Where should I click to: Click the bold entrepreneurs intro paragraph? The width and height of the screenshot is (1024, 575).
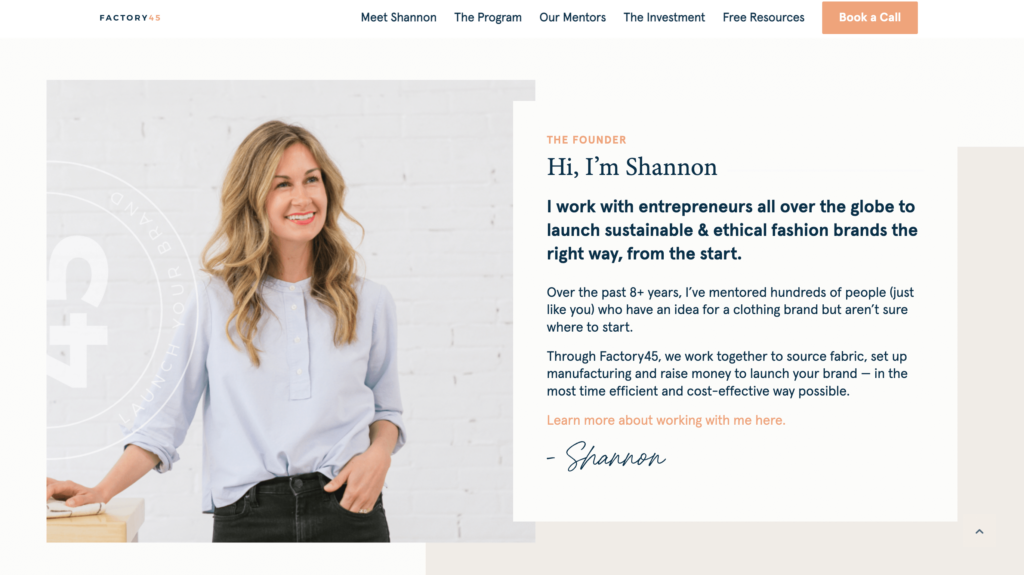click(732, 230)
